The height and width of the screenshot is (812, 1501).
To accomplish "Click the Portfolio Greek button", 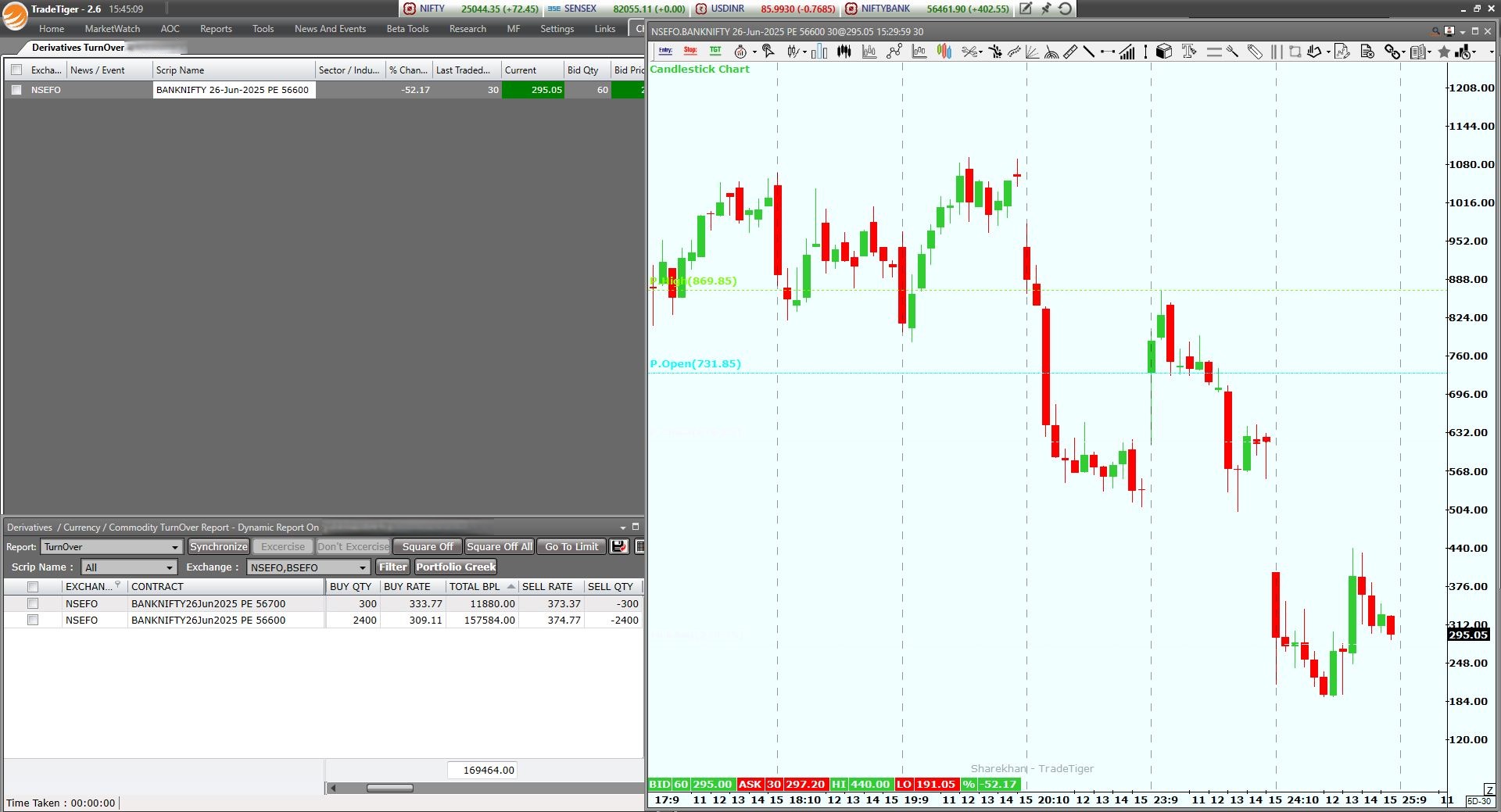I will (x=456, y=567).
